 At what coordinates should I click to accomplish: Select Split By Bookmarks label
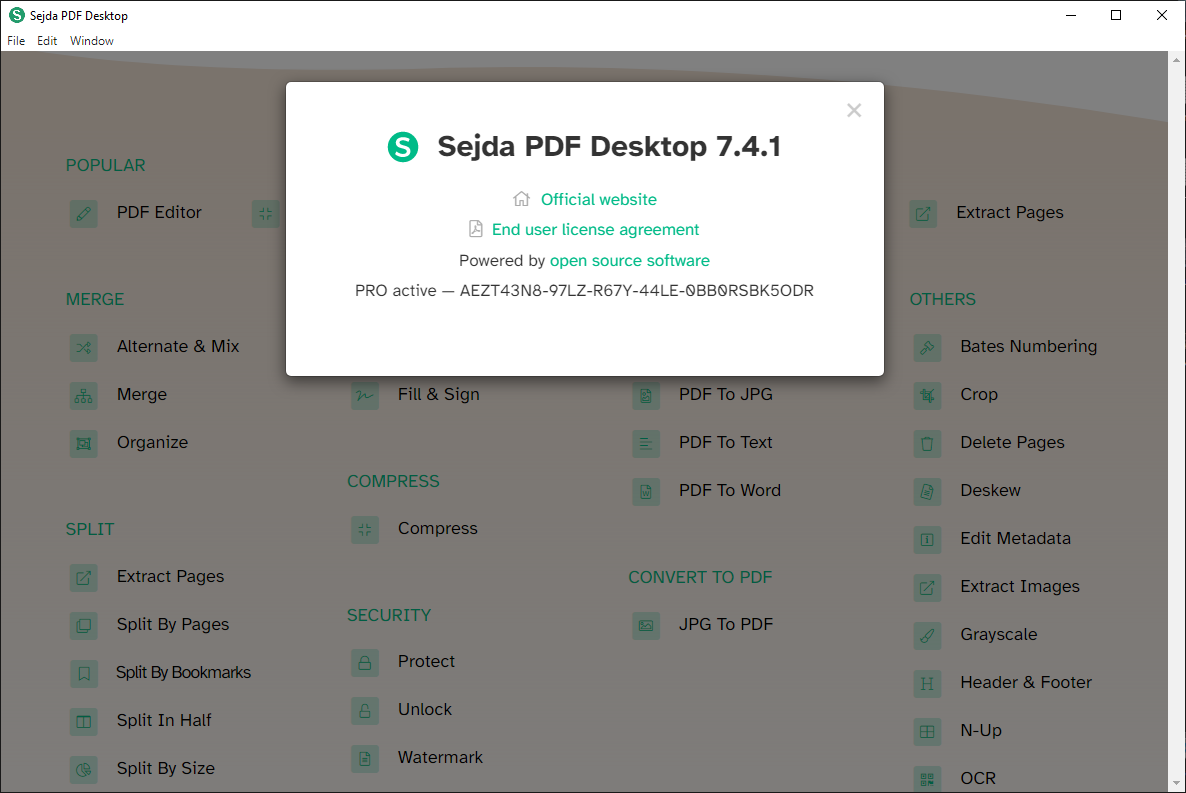point(183,673)
